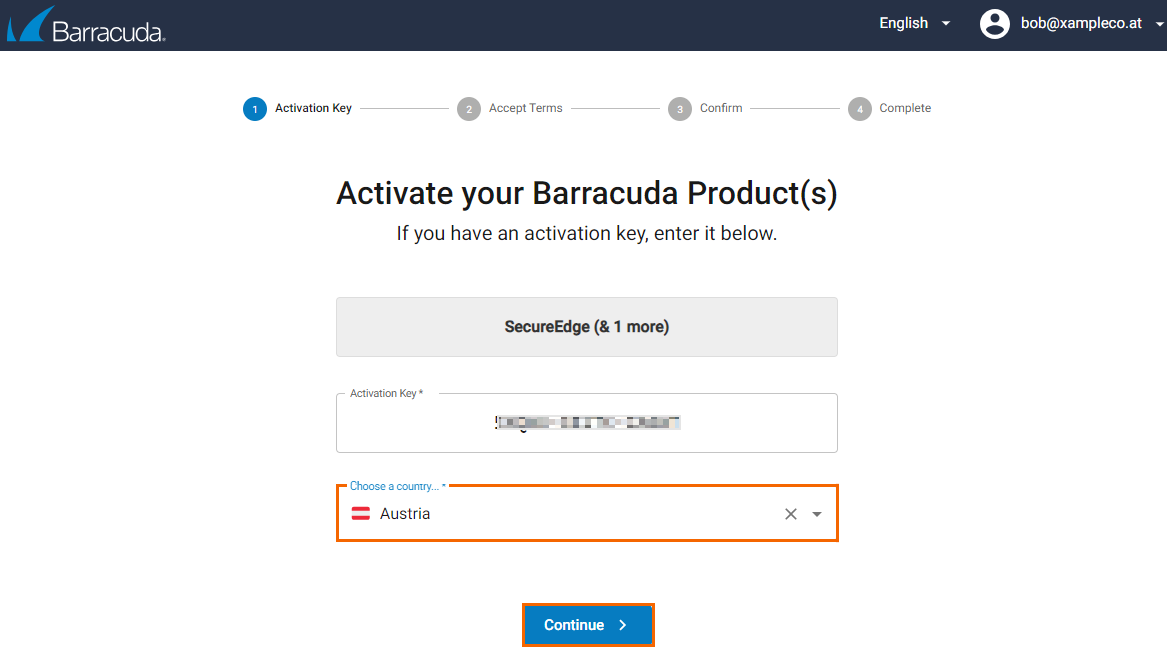Expand the bob@xampleco.at account menu arrow
The height and width of the screenshot is (656, 1167).
pyautogui.click(x=1159, y=24)
